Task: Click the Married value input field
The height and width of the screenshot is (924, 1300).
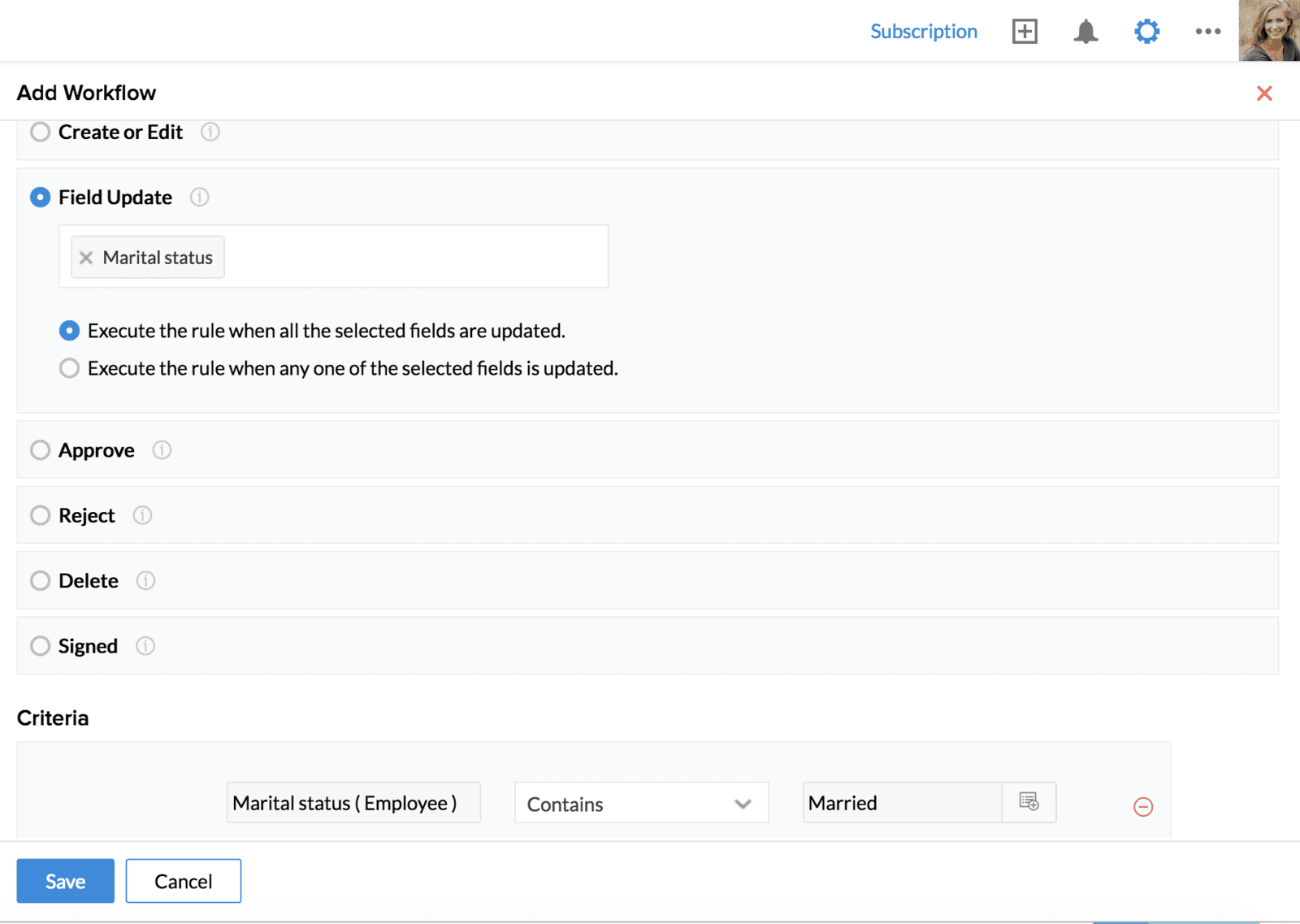Action: coord(902,803)
